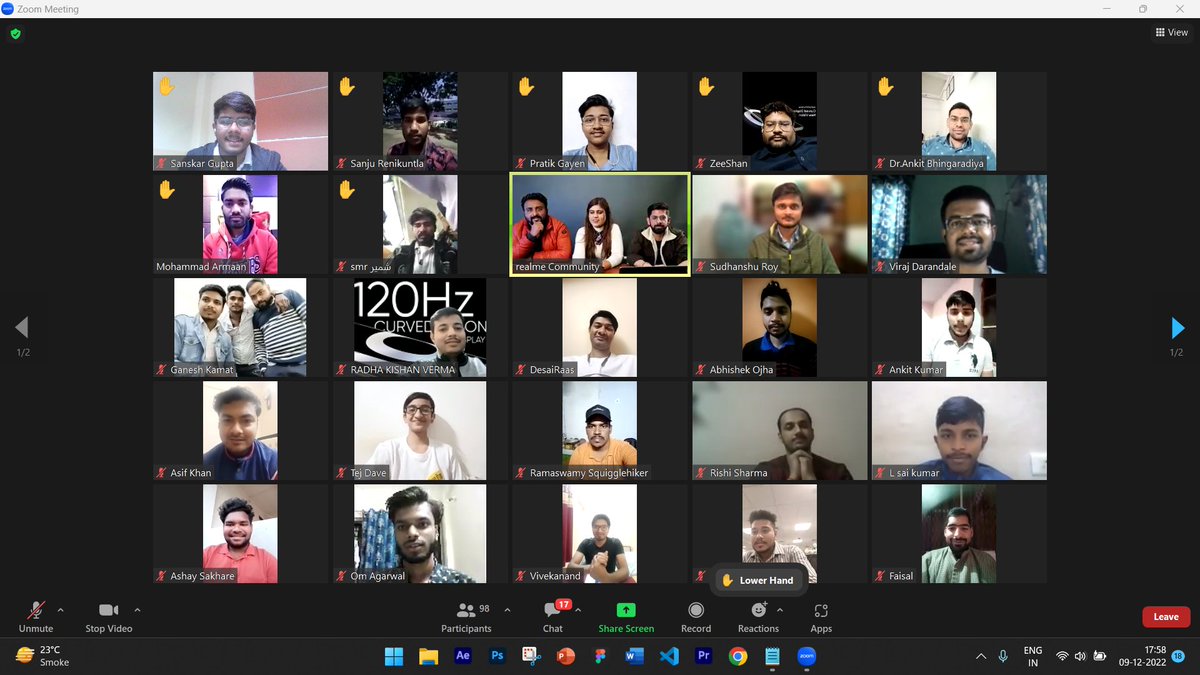
Task: Click the name label "Ashay Sakhare"
Action: pos(204,576)
